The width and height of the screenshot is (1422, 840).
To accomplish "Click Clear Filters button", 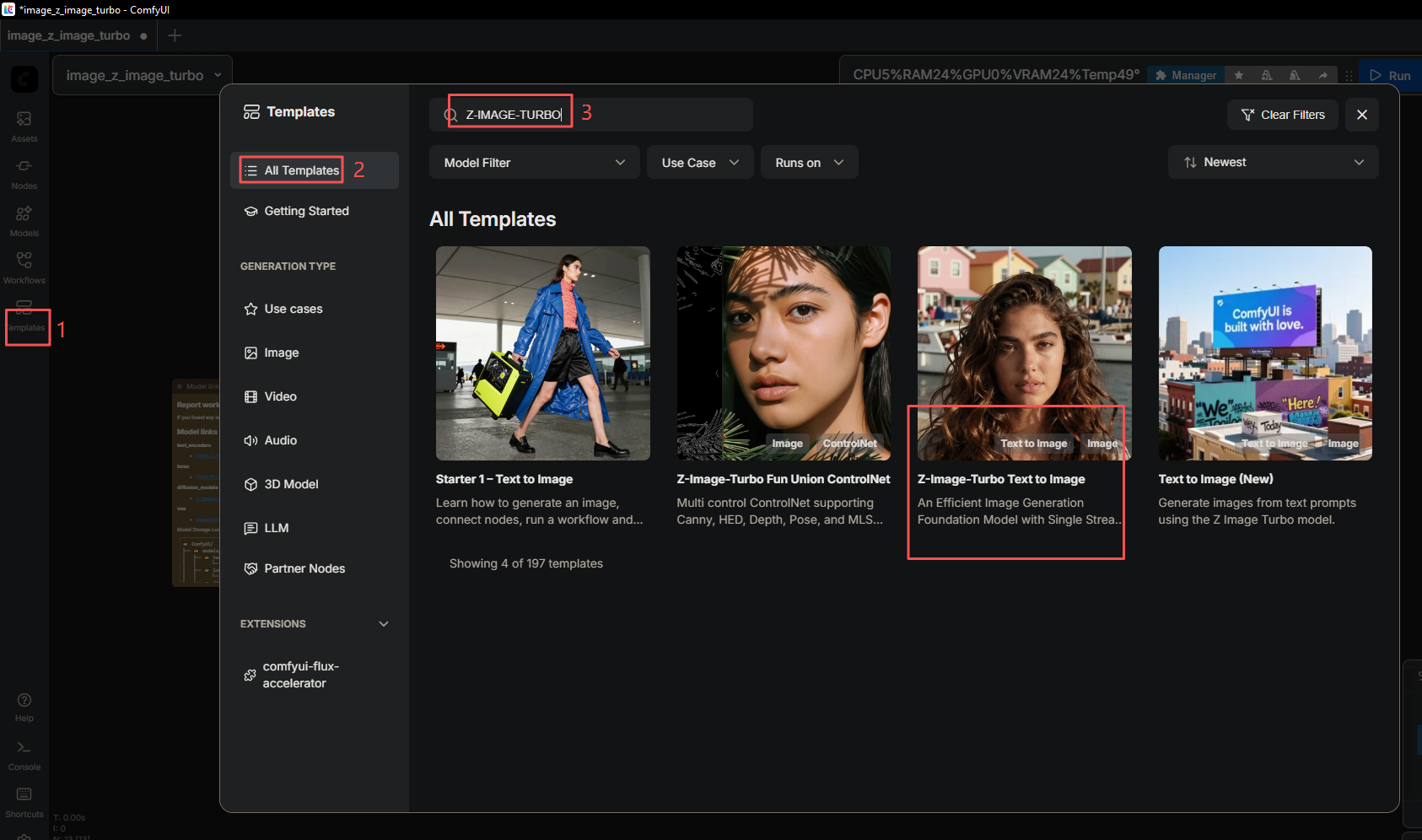I will pyautogui.click(x=1283, y=115).
